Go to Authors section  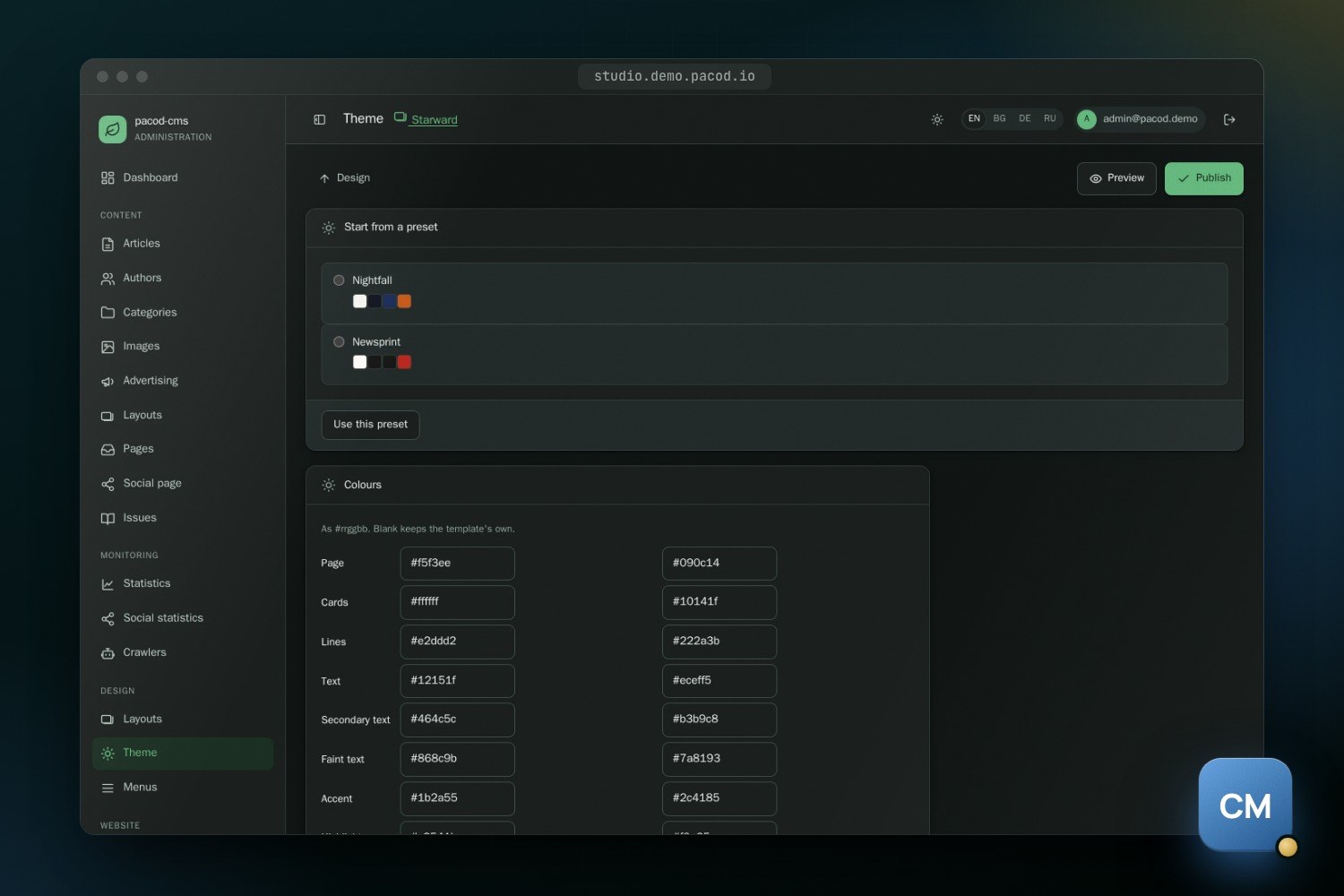point(182,278)
